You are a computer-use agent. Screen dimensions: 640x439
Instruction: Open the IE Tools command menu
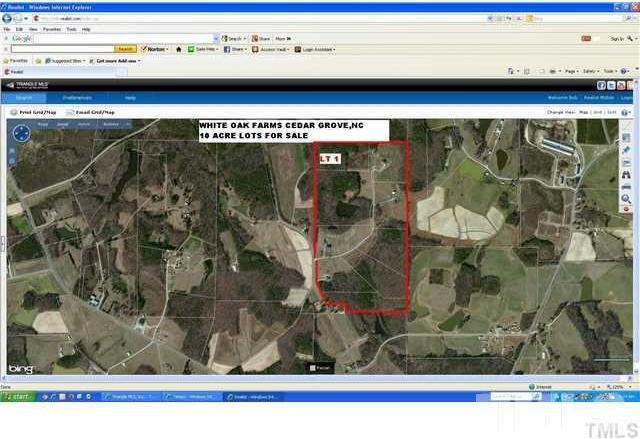[609, 71]
